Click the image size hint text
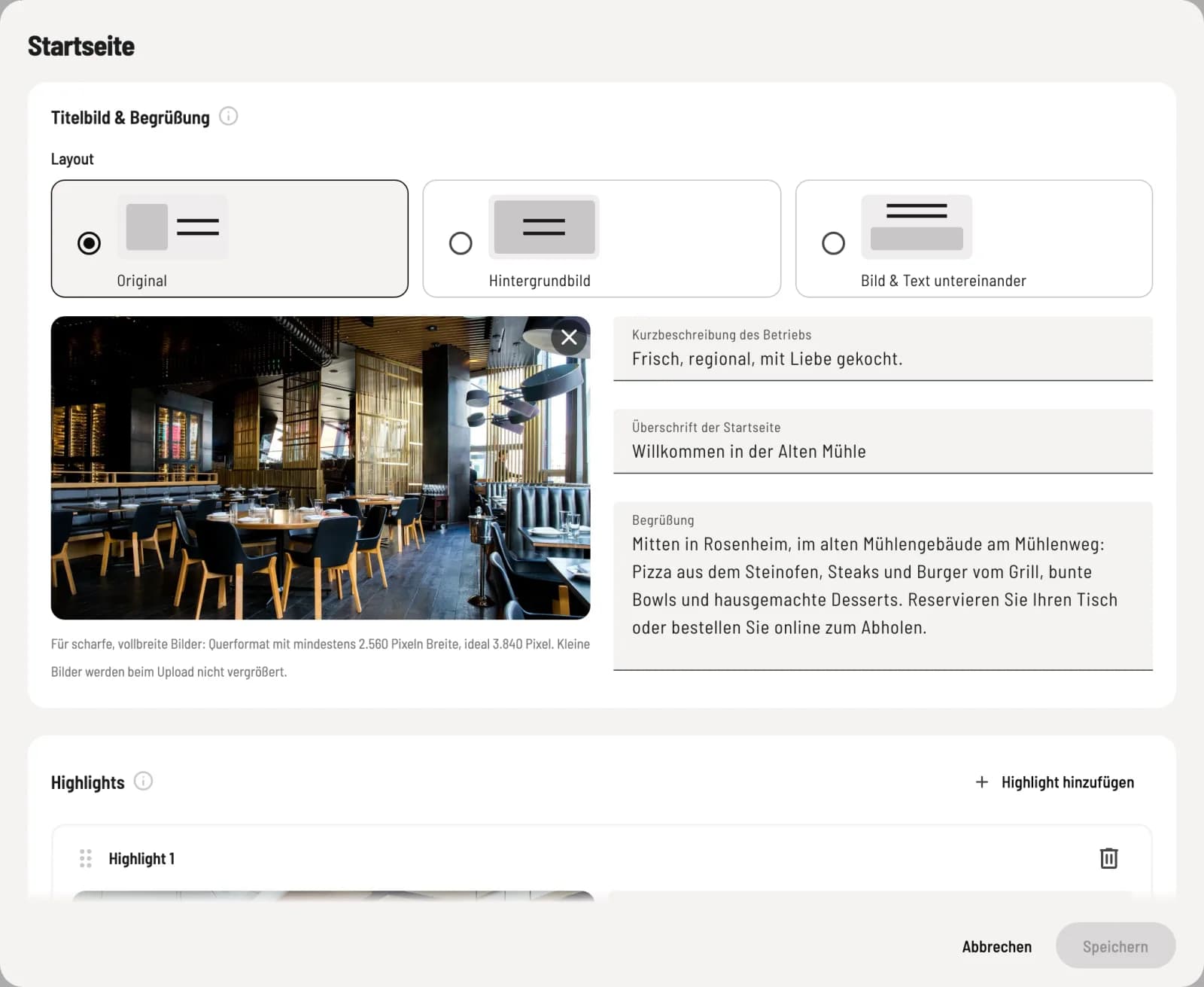The image size is (1204, 987). [321, 658]
